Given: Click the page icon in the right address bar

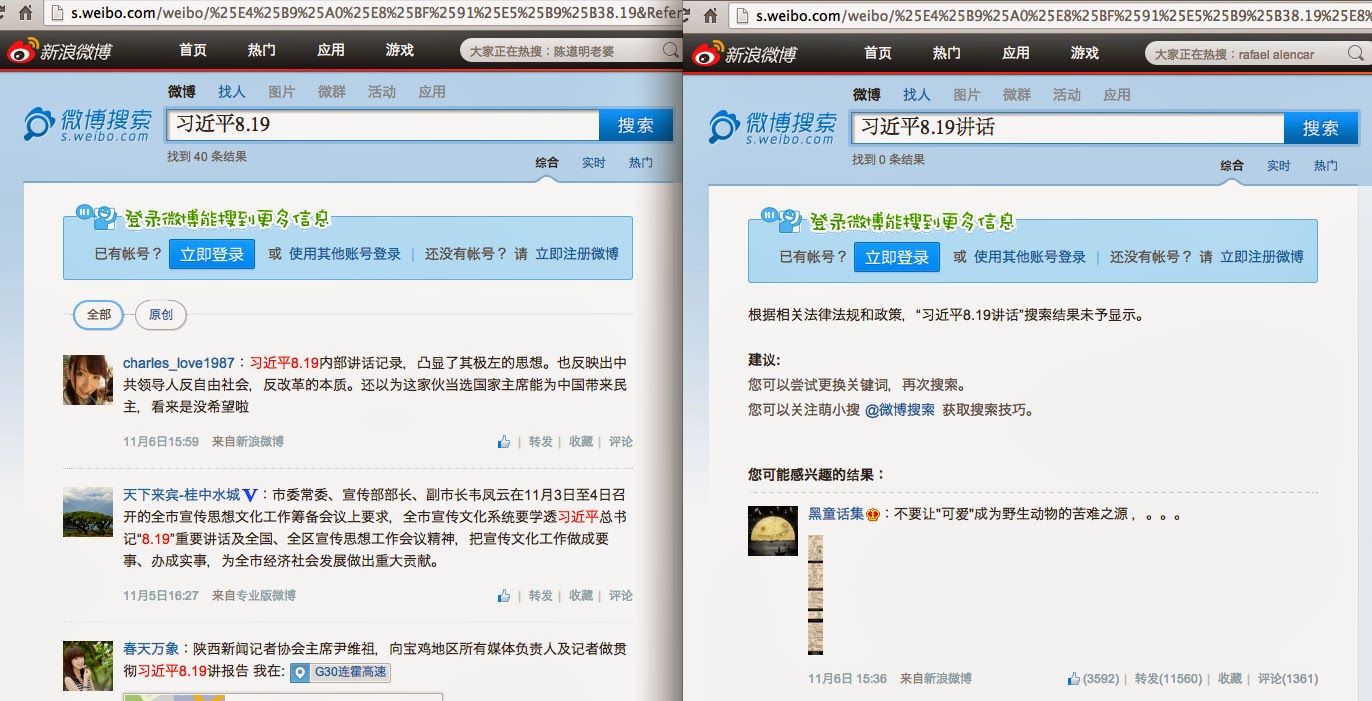Looking at the screenshot, I should [x=744, y=15].
